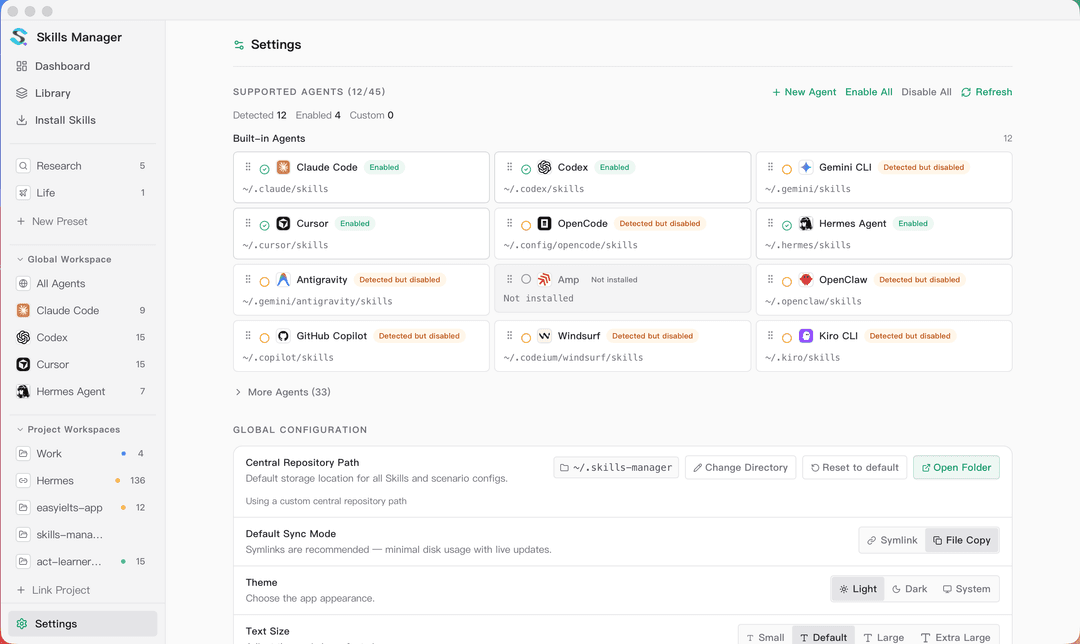This screenshot has height=644, width=1080.
Task: Expand More Agents (33) list
Action: pos(282,392)
